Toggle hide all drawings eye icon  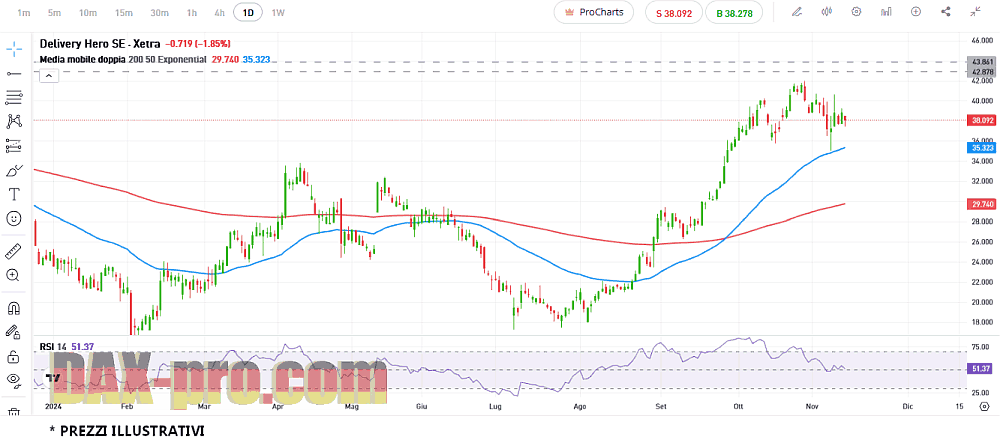[x=14, y=380]
